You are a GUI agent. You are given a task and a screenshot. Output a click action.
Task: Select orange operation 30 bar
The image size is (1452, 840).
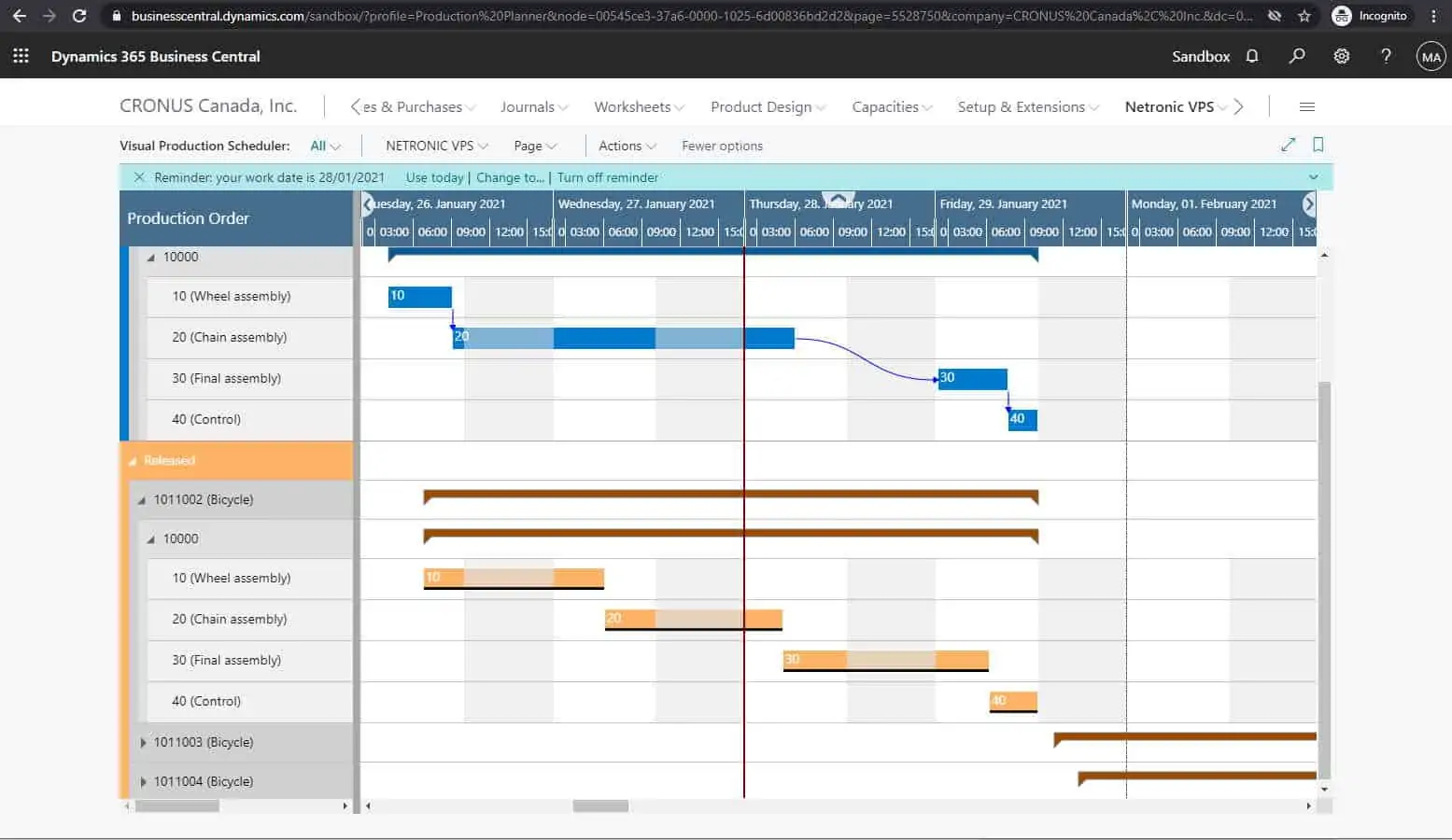coord(886,661)
